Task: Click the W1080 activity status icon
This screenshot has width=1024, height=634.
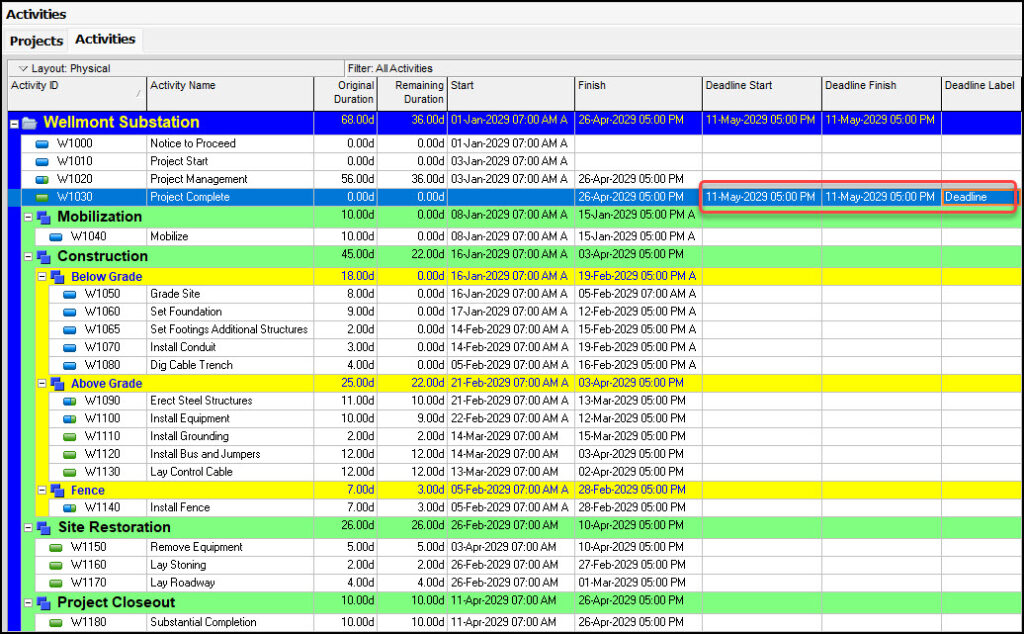Action: (70, 365)
